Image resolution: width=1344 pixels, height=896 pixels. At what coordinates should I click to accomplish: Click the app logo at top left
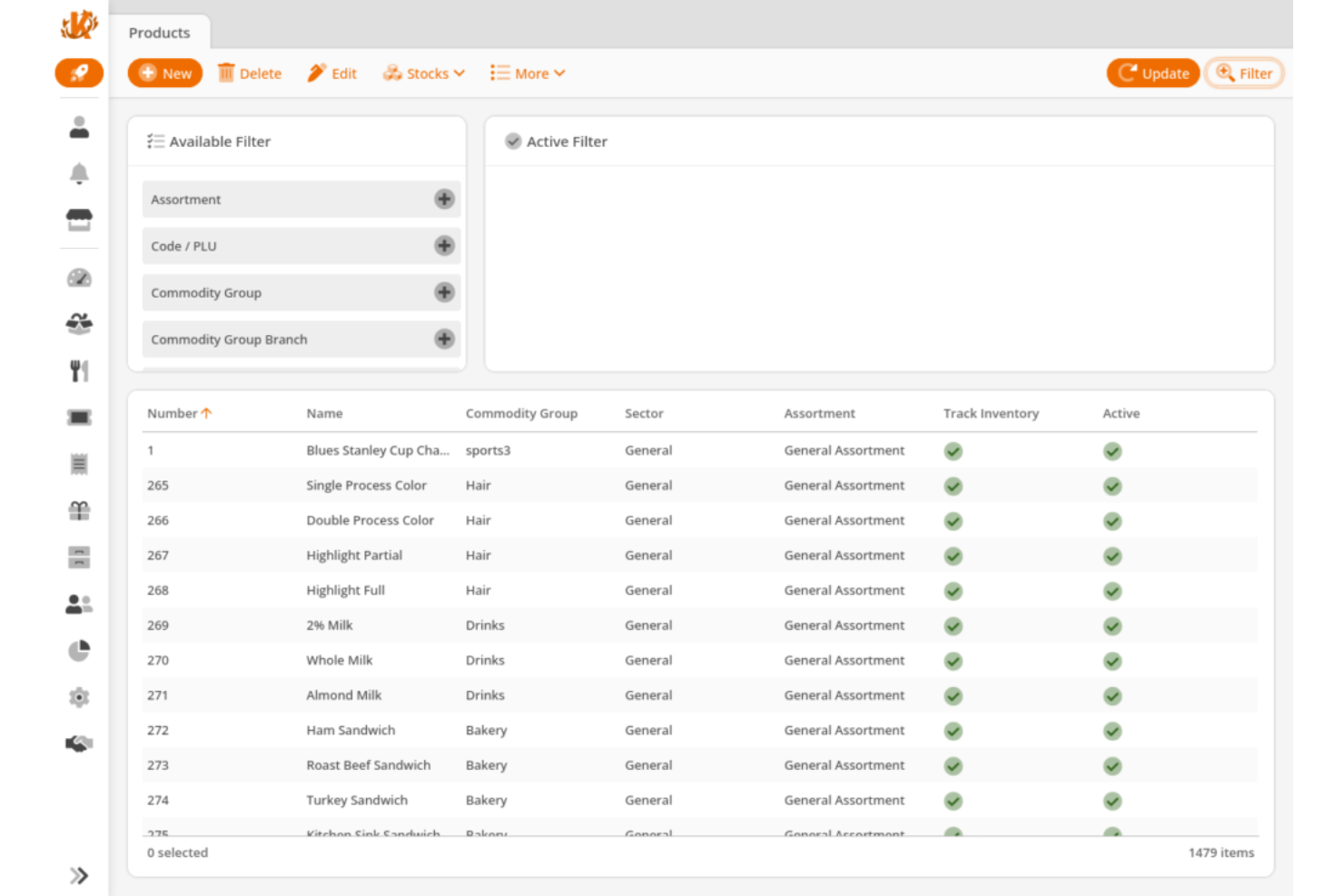click(x=79, y=24)
